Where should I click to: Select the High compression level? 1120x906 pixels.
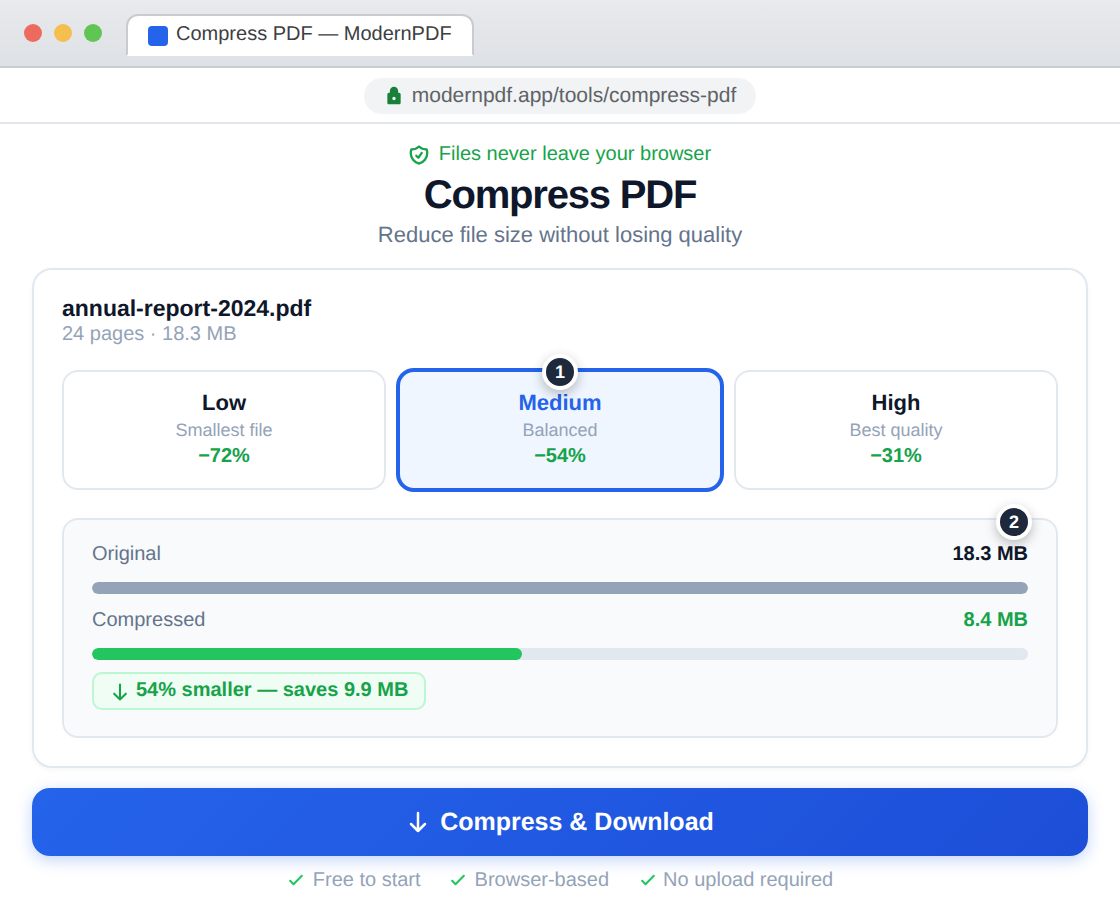895,430
